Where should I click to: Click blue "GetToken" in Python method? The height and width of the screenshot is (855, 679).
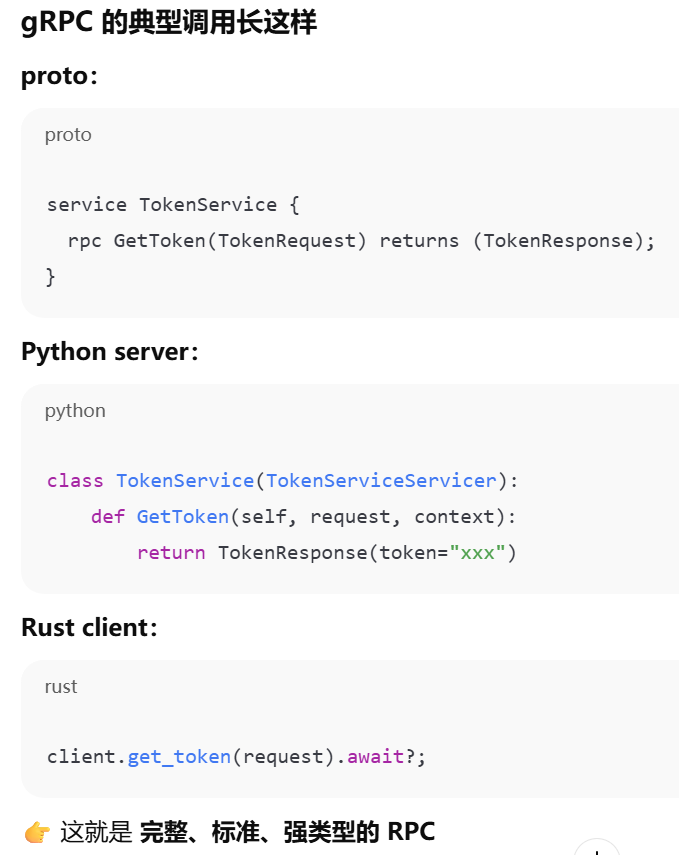tap(183, 516)
